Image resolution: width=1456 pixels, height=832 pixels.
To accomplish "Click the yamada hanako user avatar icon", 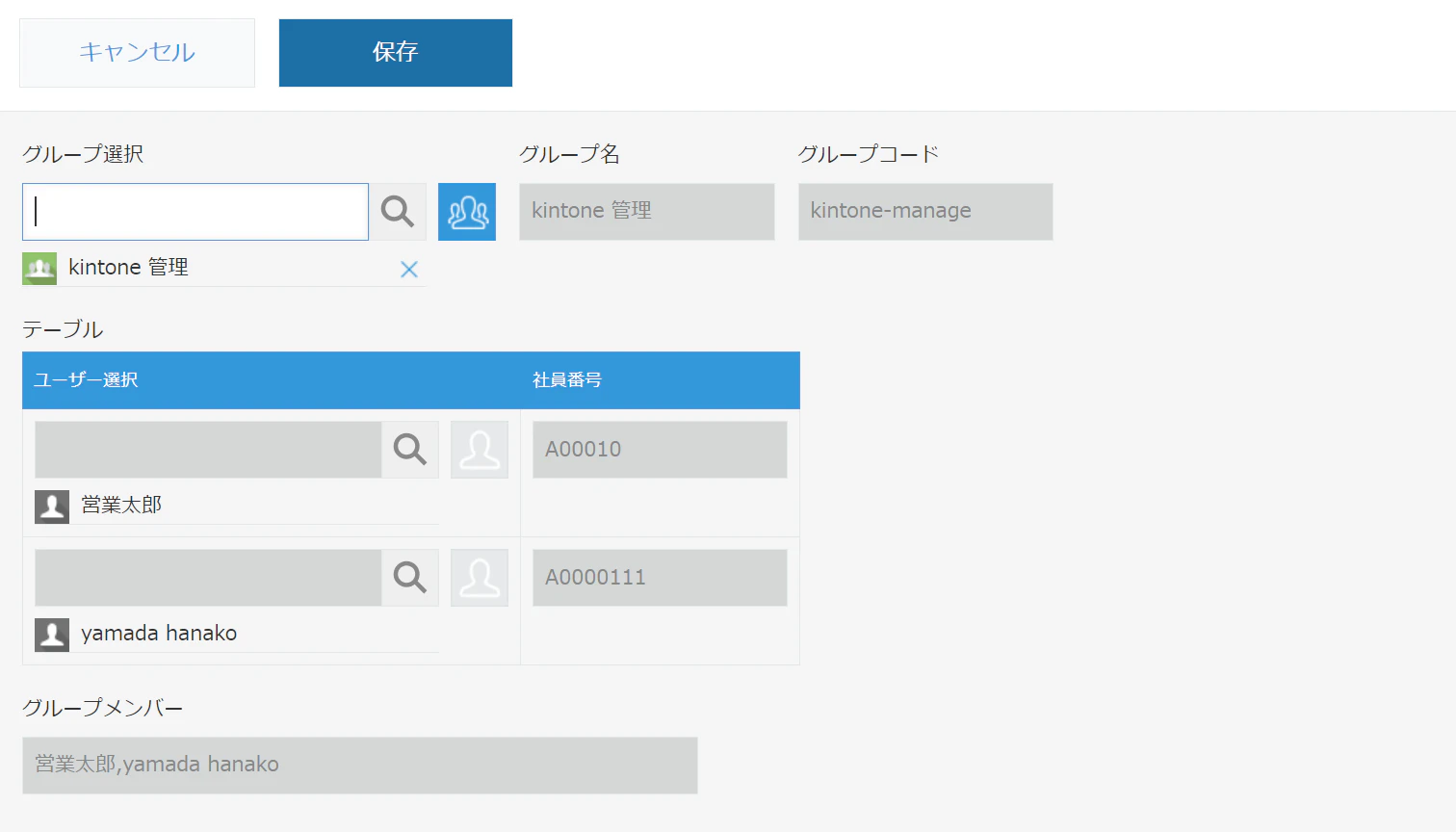I will tap(52, 635).
